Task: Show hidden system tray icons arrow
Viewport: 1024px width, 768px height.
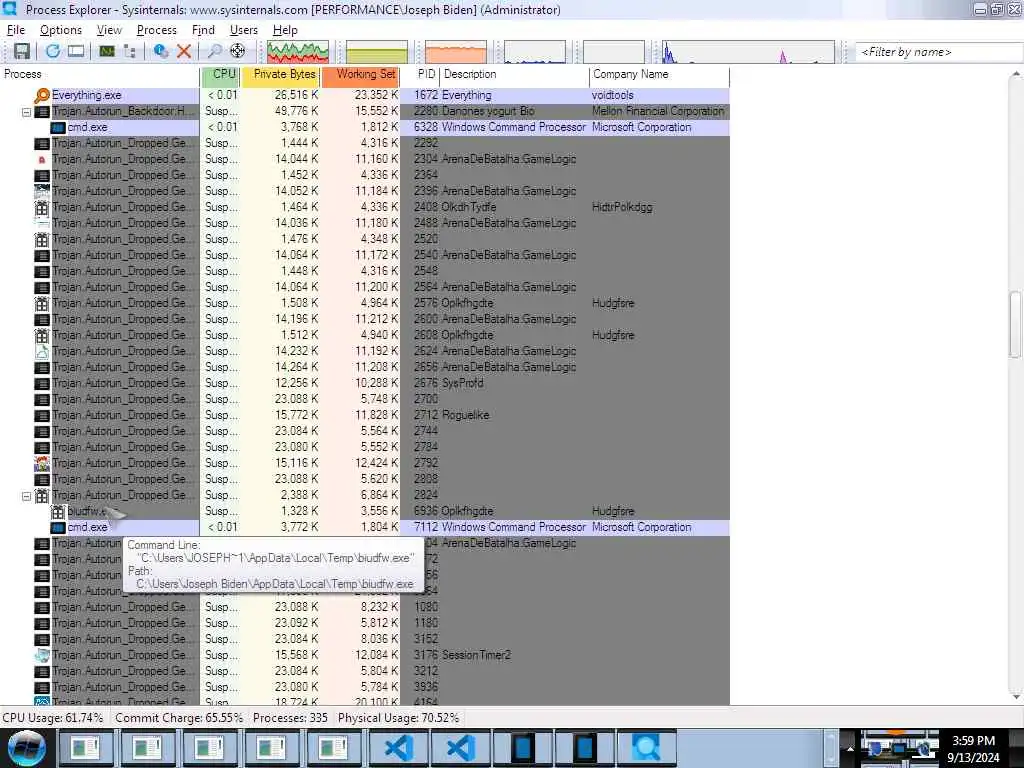Action: 849,748
